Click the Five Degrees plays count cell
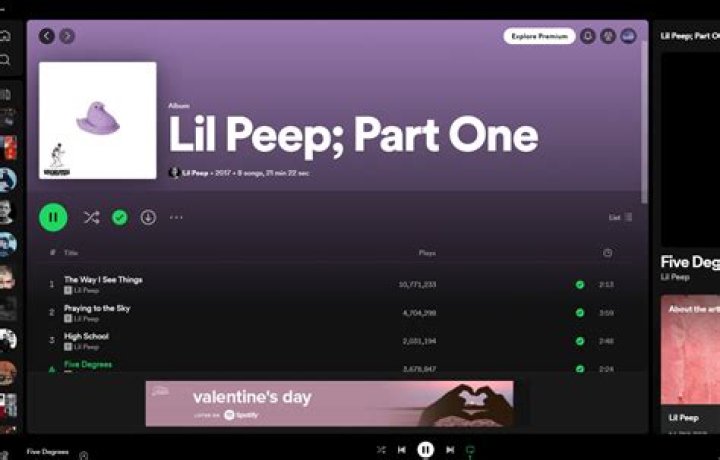 click(x=419, y=369)
